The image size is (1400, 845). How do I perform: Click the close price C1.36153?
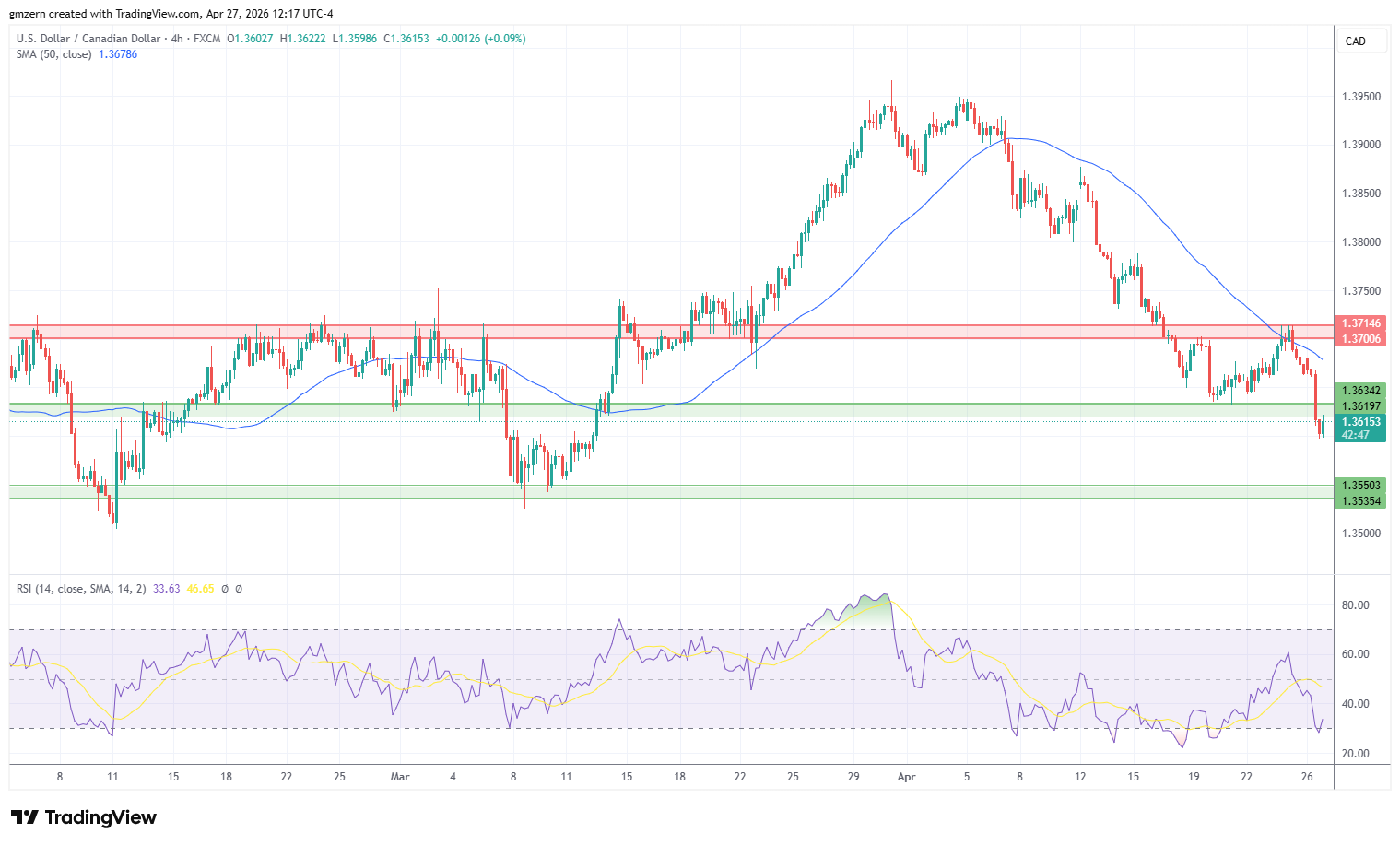(x=406, y=39)
